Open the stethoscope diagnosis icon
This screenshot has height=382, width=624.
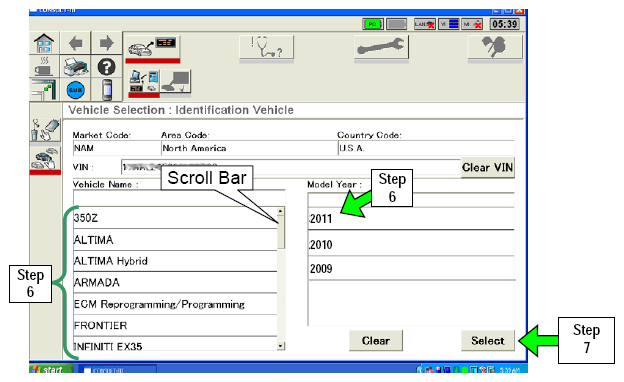point(266,47)
